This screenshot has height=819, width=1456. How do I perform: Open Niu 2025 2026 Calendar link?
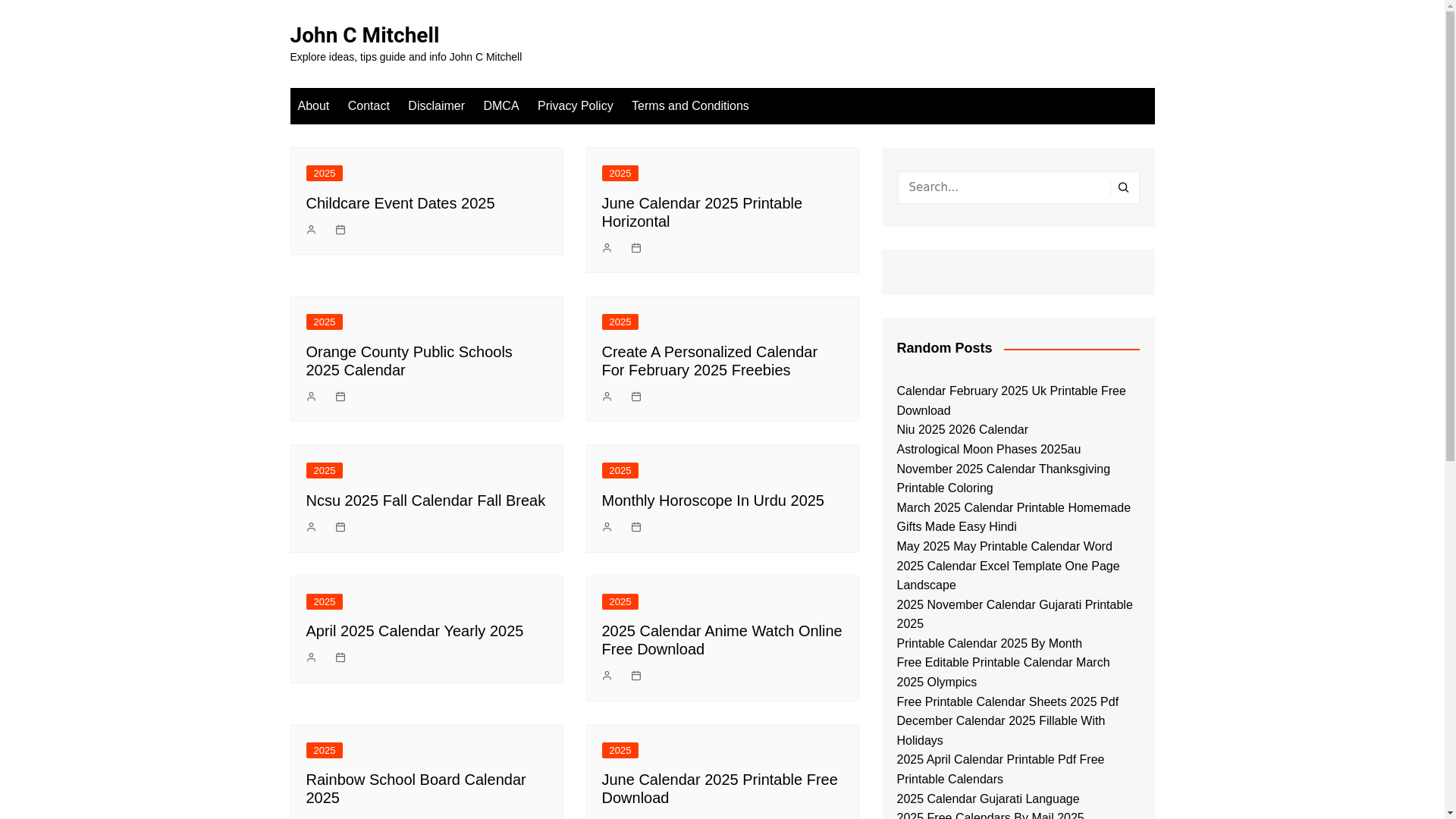pyautogui.click(x=962, y=430)
